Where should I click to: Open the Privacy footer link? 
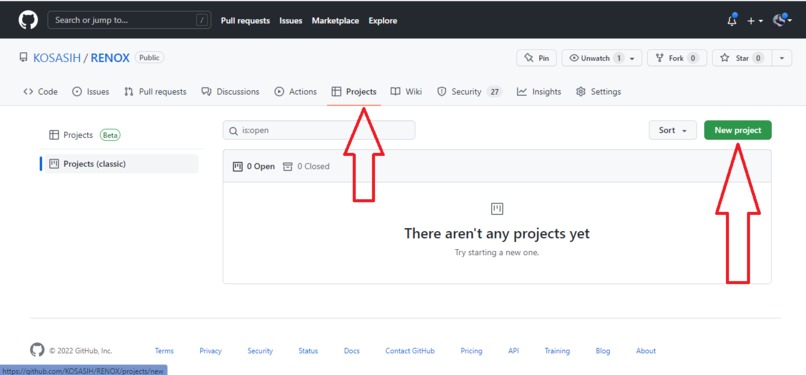point(211,351)
